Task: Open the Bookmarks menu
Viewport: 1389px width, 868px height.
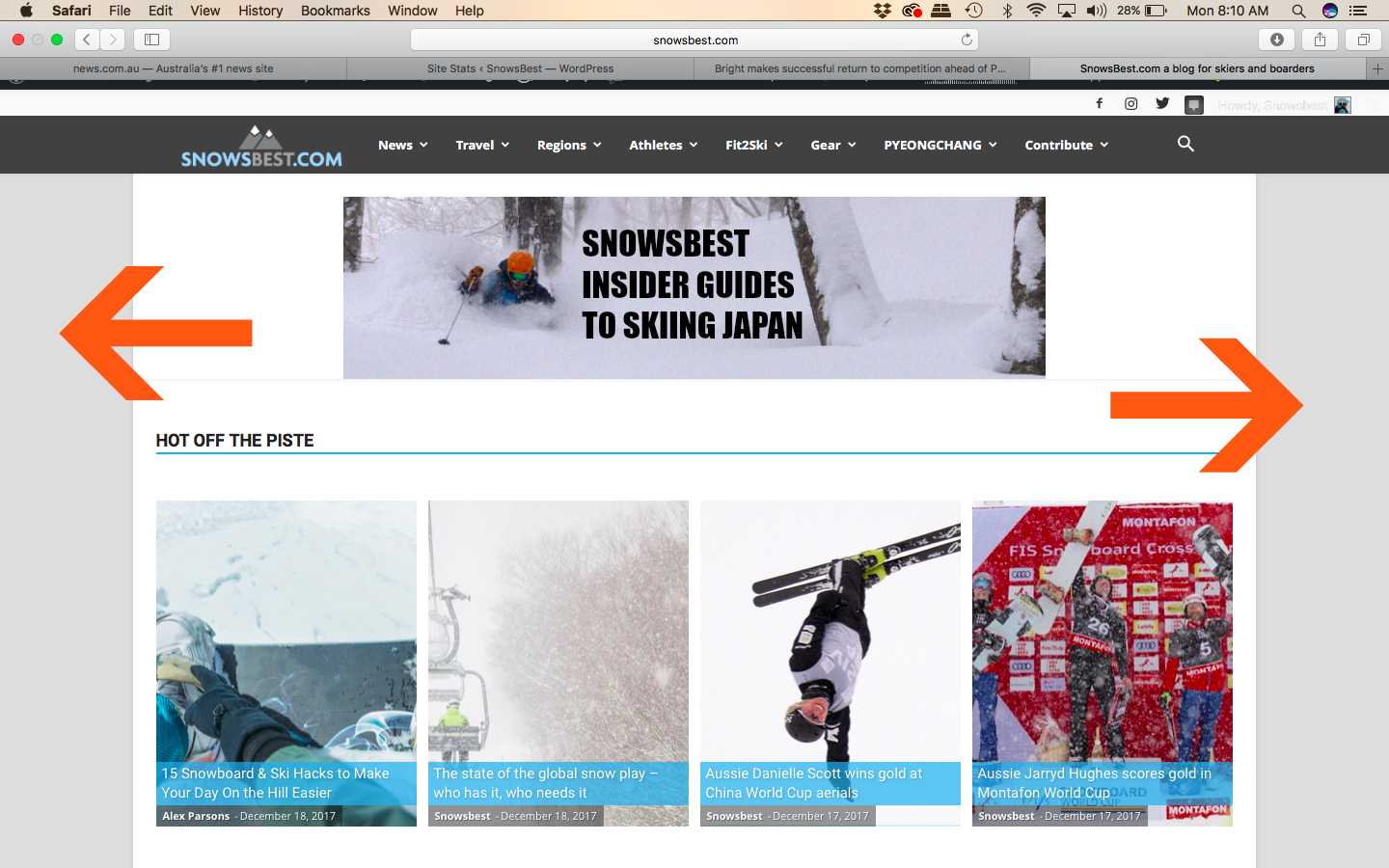Action: (x=336, y=11)
